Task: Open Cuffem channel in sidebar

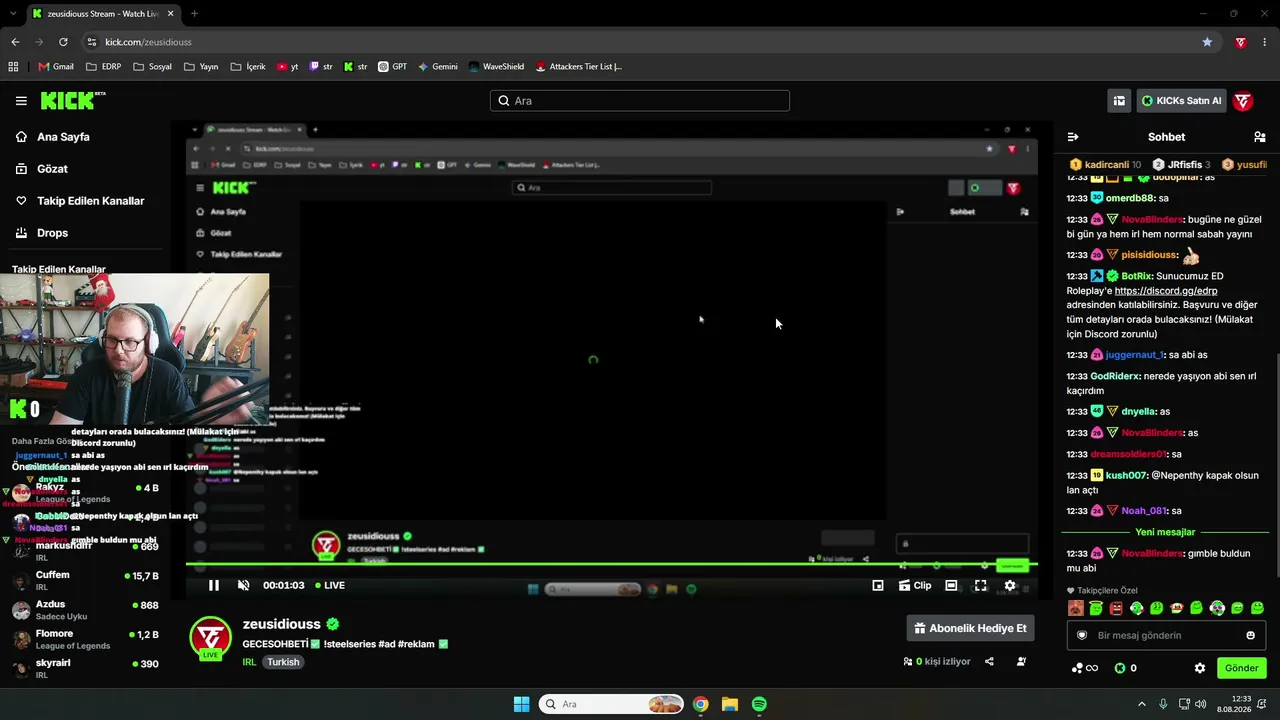Action: (x=85, y=580)
